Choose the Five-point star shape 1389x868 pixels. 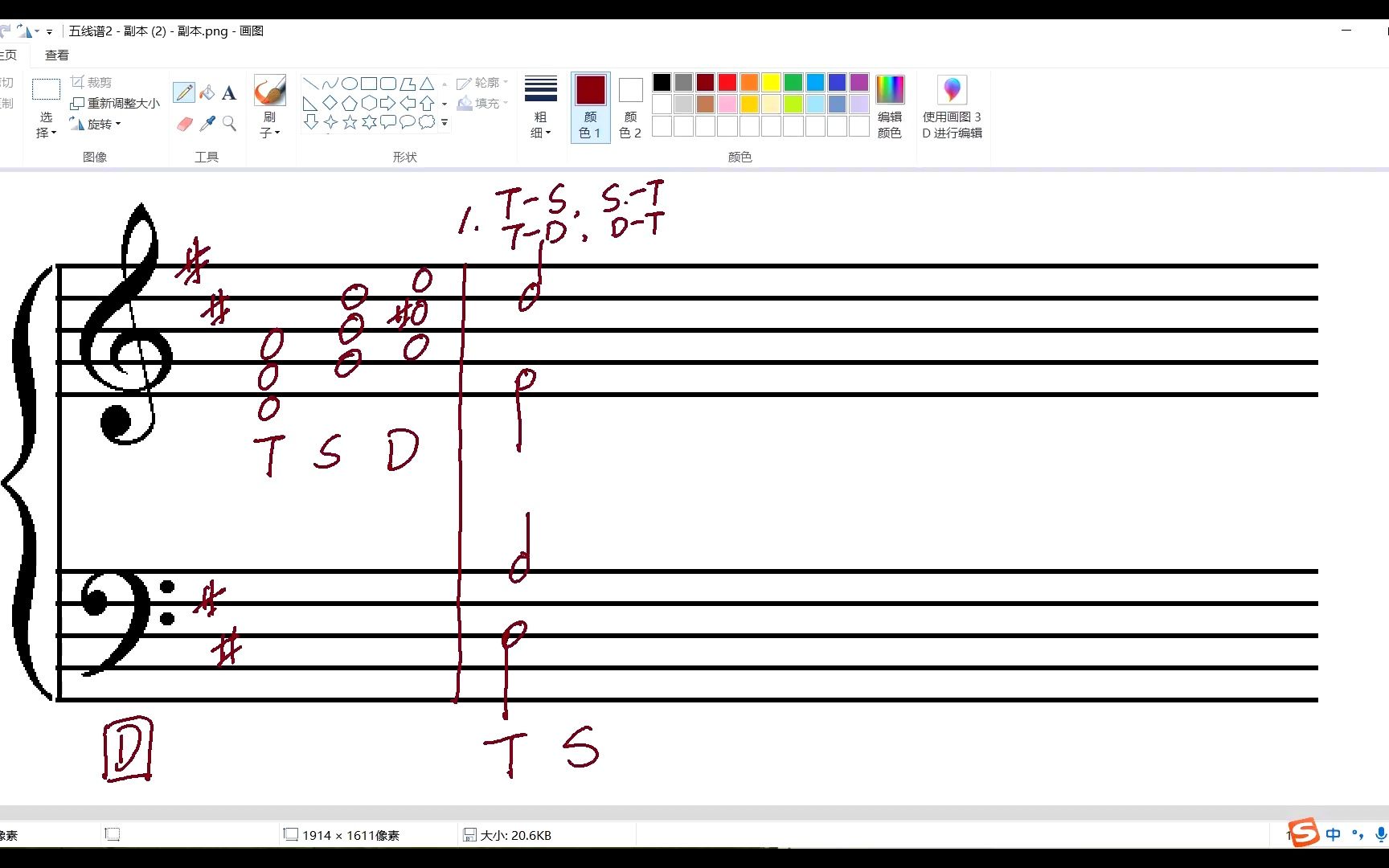[349, 122]
